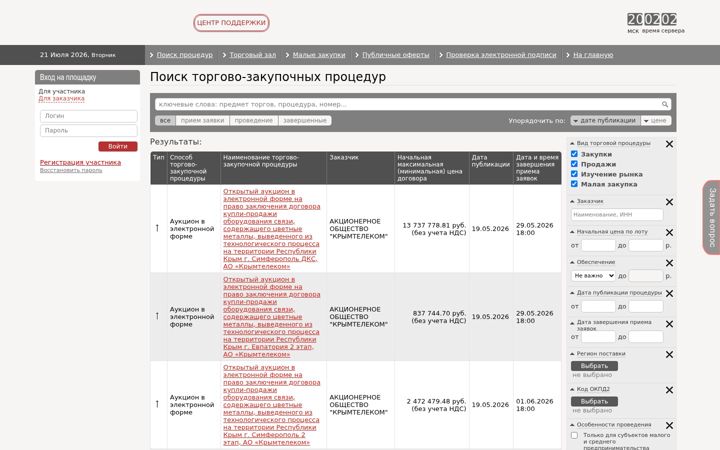Open Поиск процедур menu item

pyautogui.click(x=185, y=55)
